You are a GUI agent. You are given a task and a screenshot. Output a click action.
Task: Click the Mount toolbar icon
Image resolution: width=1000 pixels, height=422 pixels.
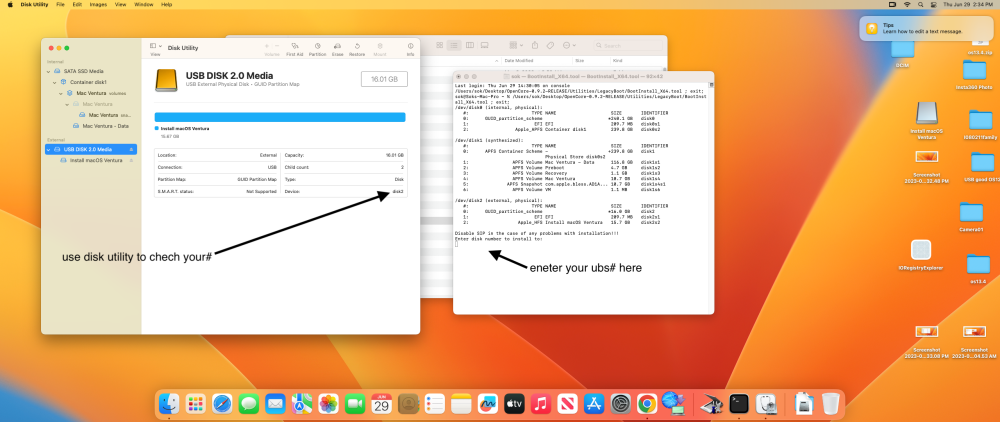point(380,50)
